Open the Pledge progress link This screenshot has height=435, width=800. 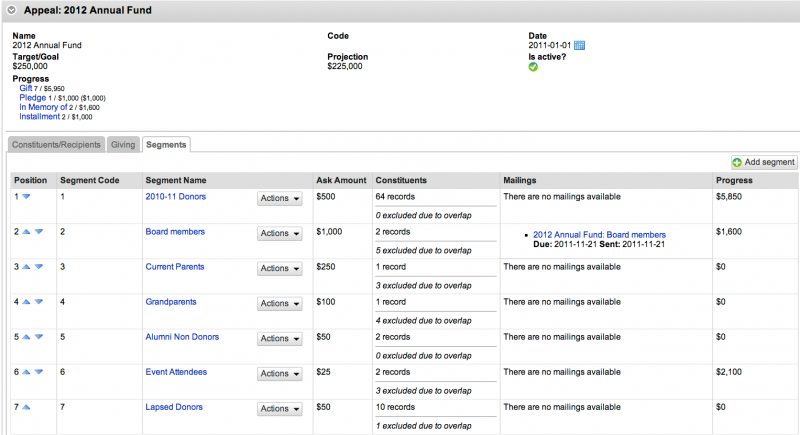33,97
